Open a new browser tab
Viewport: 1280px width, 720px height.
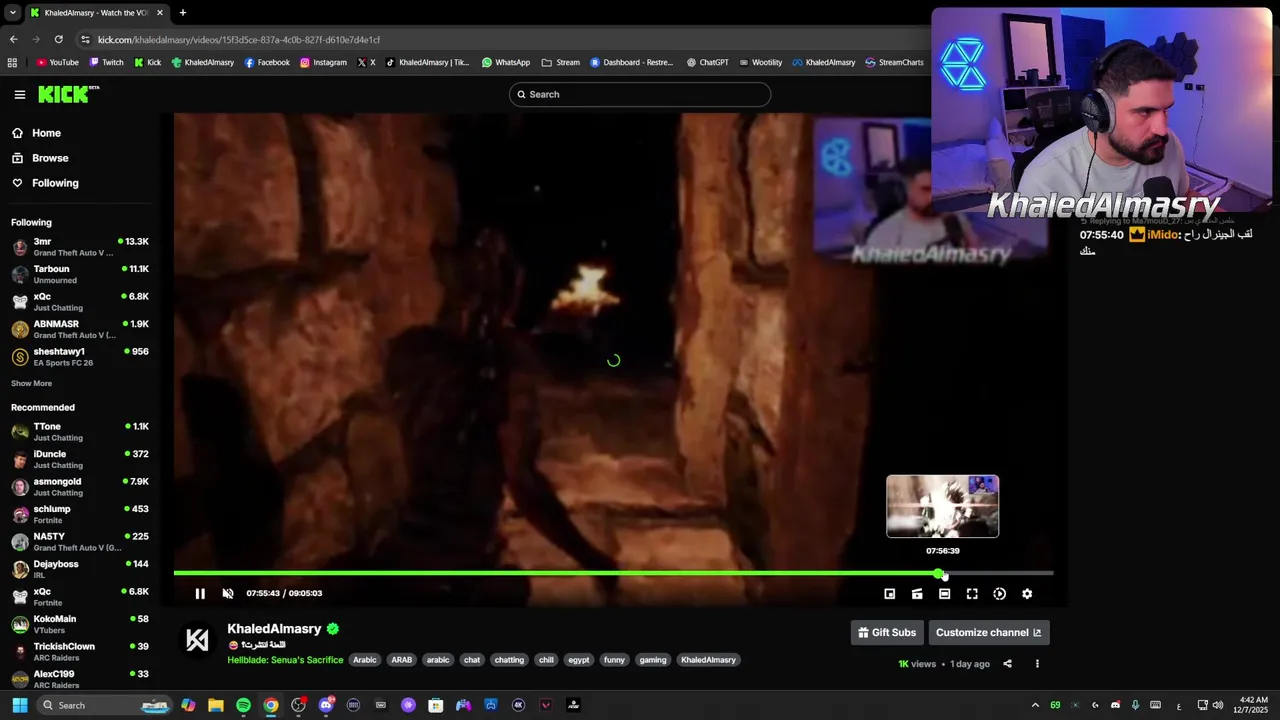pos(182,13)
